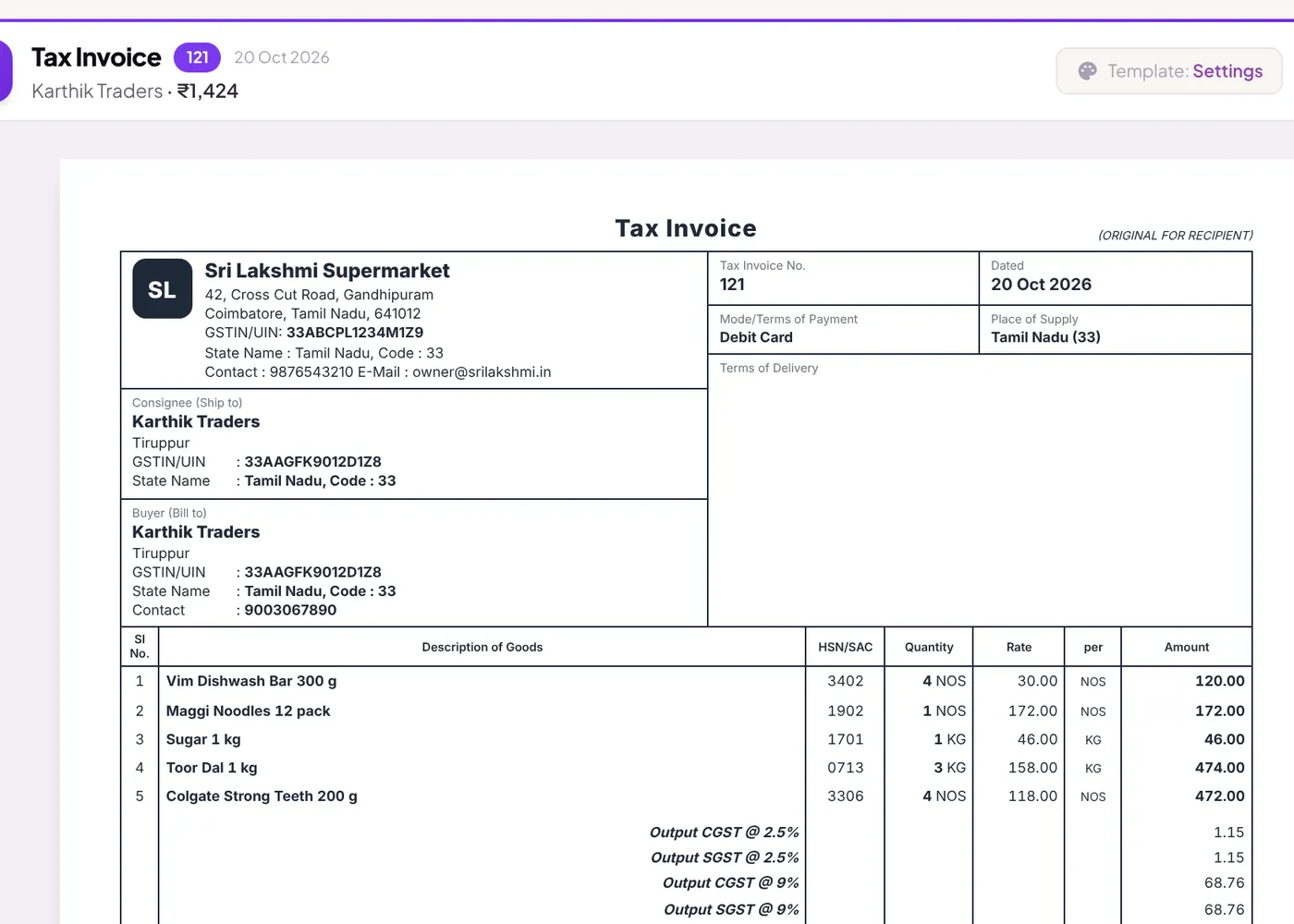Click the GSTIN value 33ABCPL1234M1Z9
This screenshot has width=1294, height=924.
pos(355,333)
